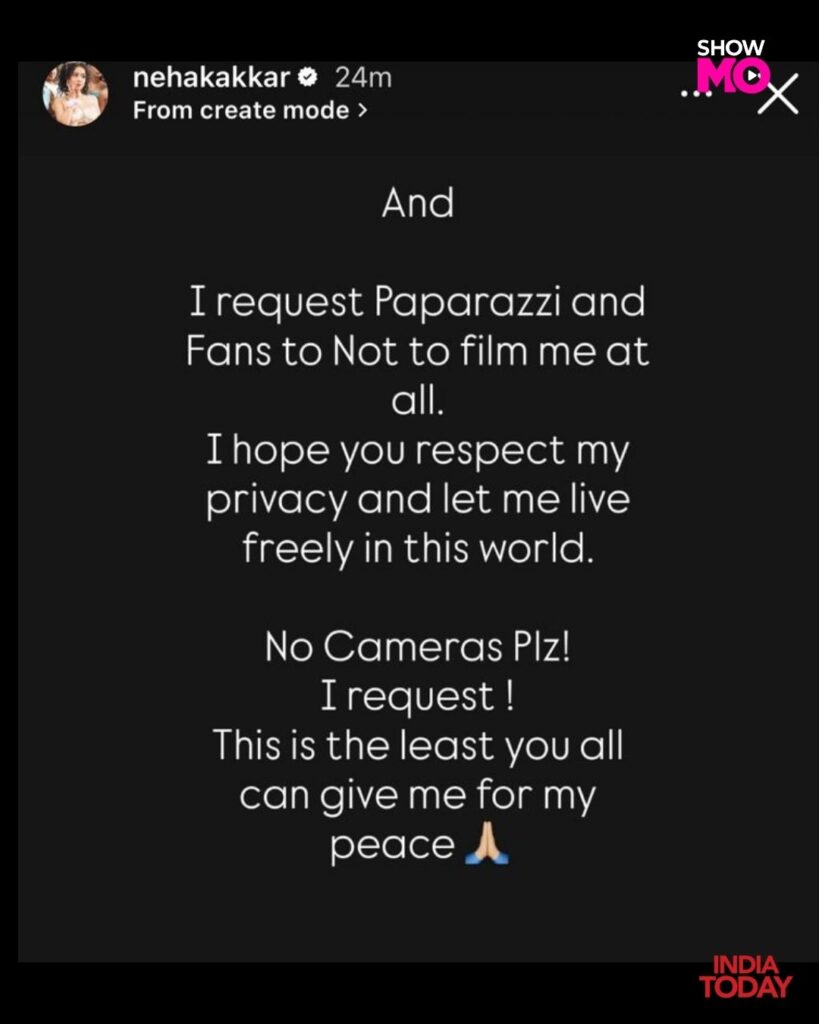Click the word And at the top

click(x=418, y=204)
